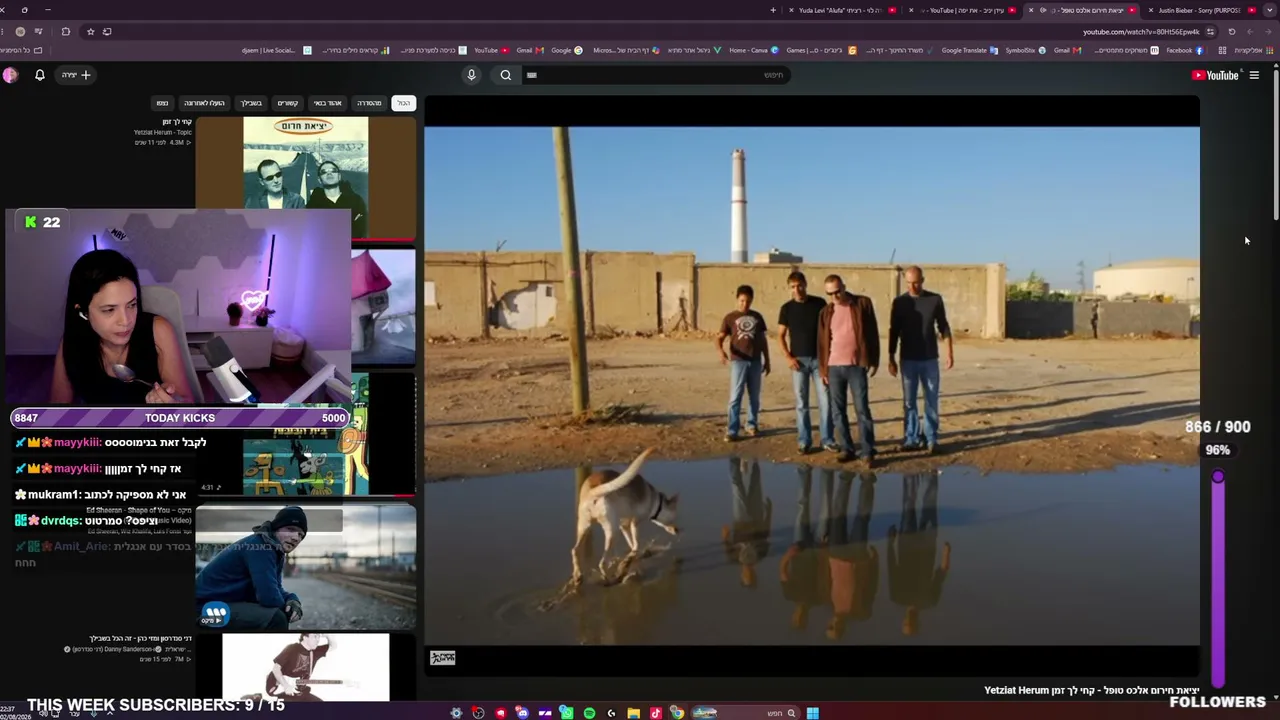Close the Yuda Levi 'Alufa' browser tab

point(791,10)
